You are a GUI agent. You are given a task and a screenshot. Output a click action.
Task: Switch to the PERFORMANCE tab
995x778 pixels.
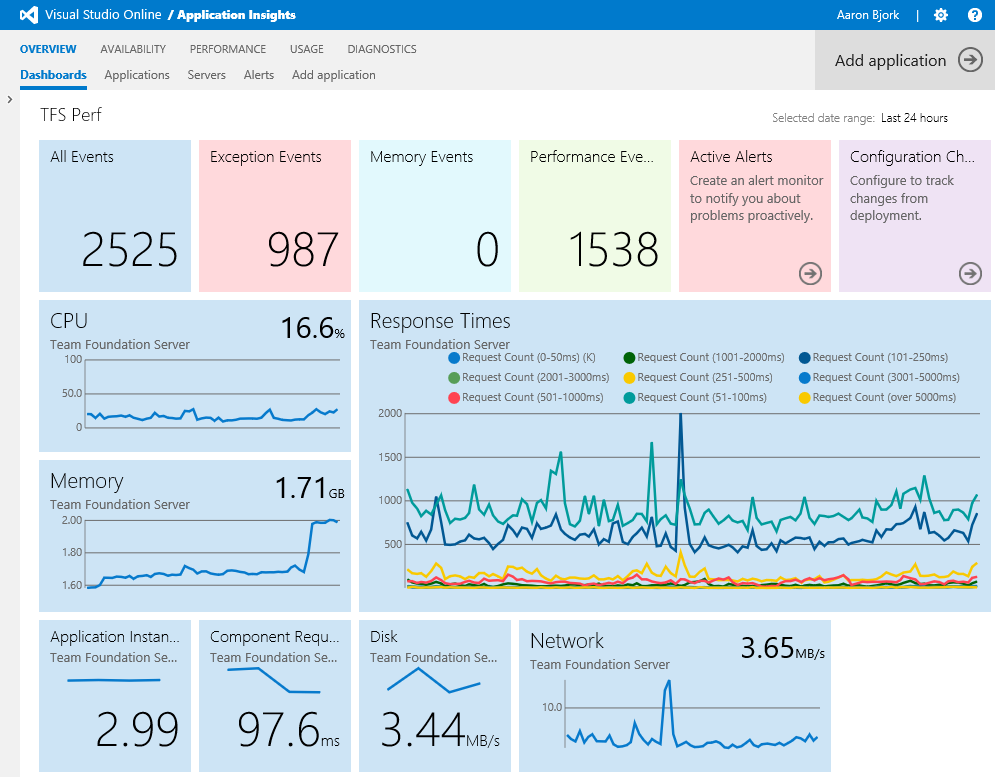pos(227,48)
